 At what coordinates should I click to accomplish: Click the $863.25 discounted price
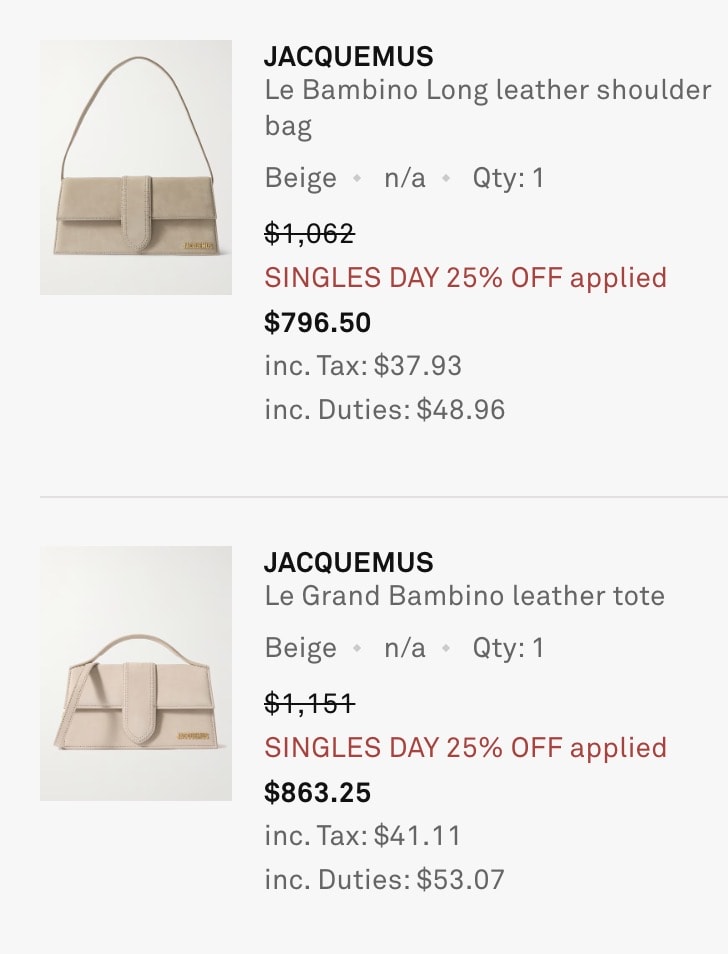[x=317, y=792]
